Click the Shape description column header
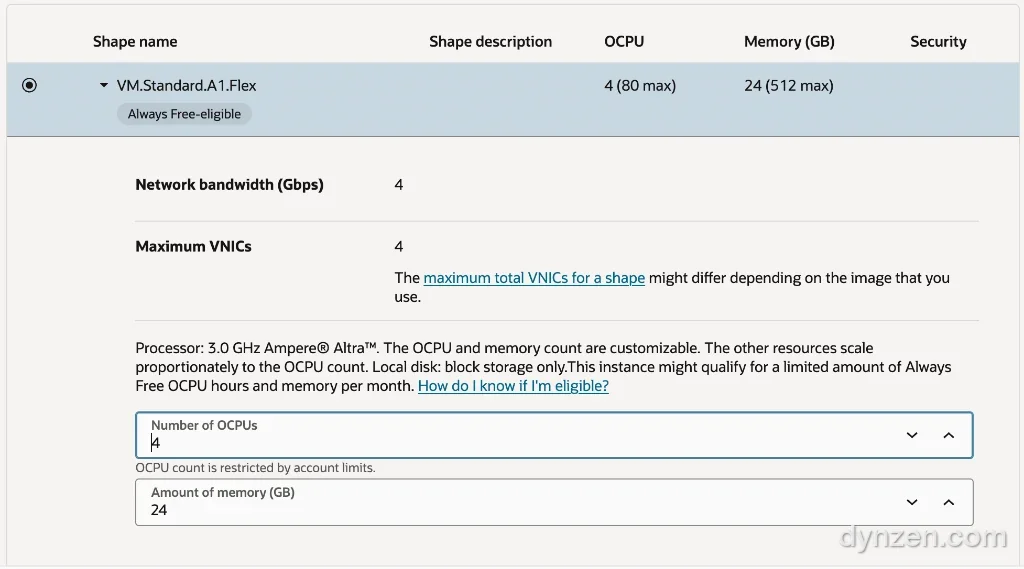Viewport: 1024px width, 569px height. [x=490, y=42]
